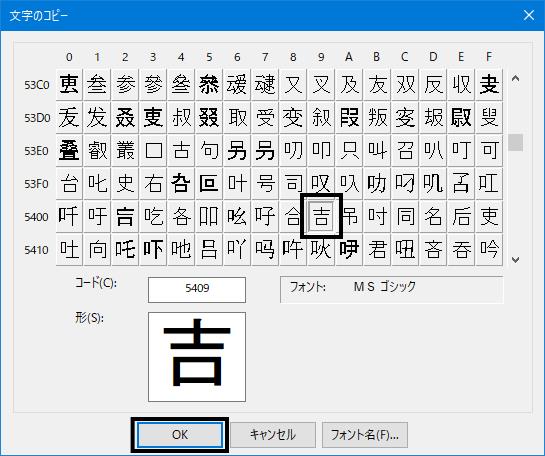
Task: Select the character 取 in row 53D0
Action: [x=237, y=117]
